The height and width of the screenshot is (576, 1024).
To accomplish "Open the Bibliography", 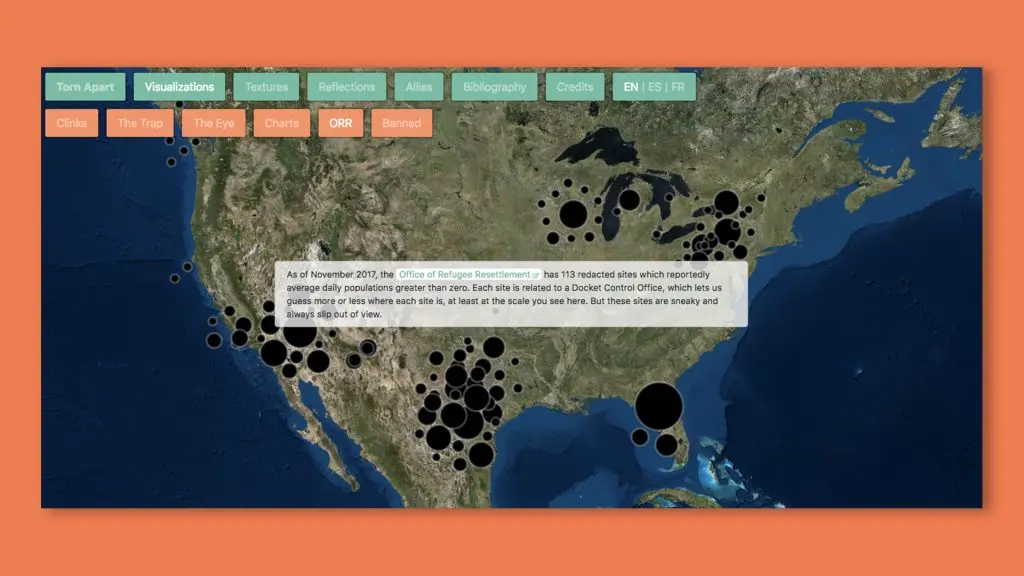I will 494,87.
